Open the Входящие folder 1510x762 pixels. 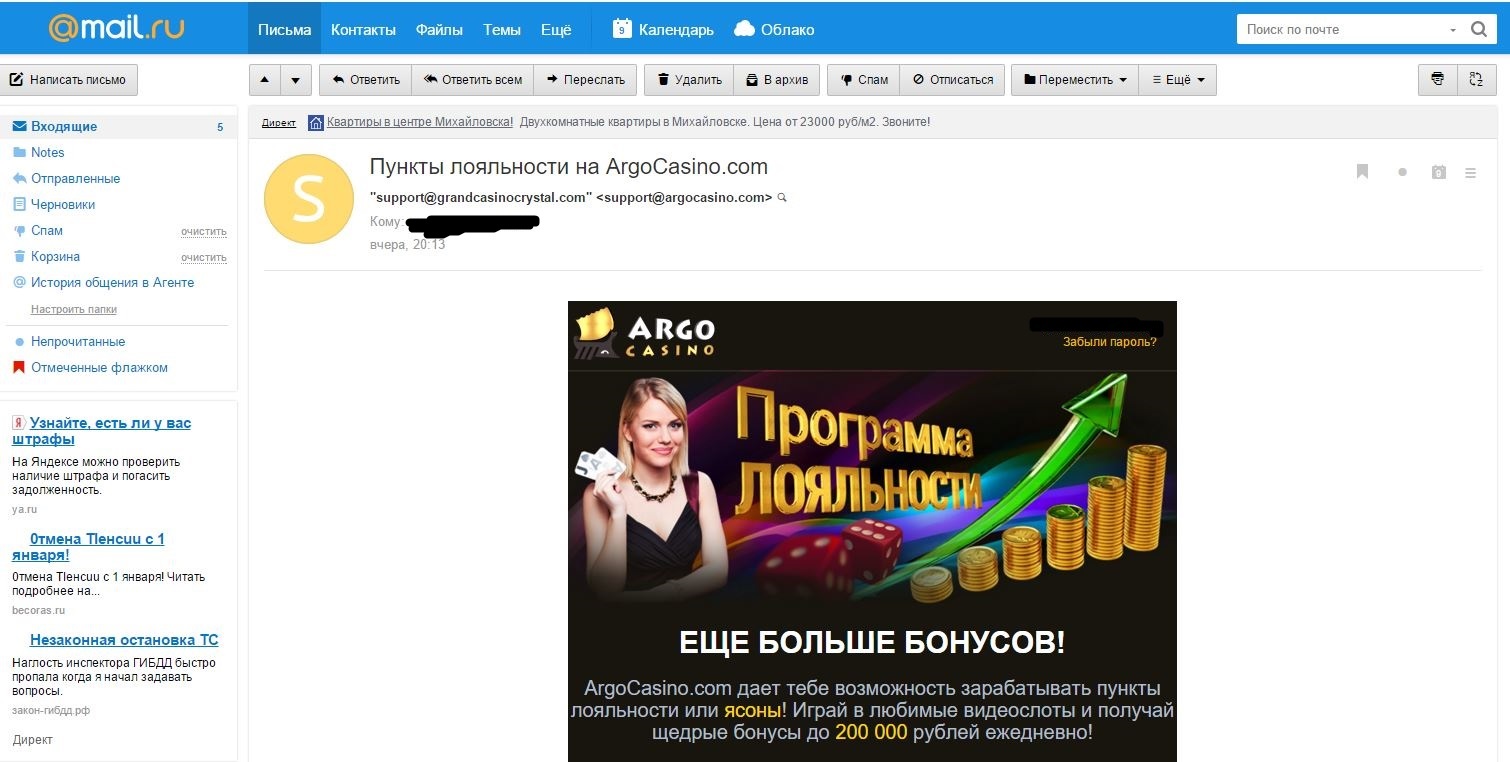(64, 127)
